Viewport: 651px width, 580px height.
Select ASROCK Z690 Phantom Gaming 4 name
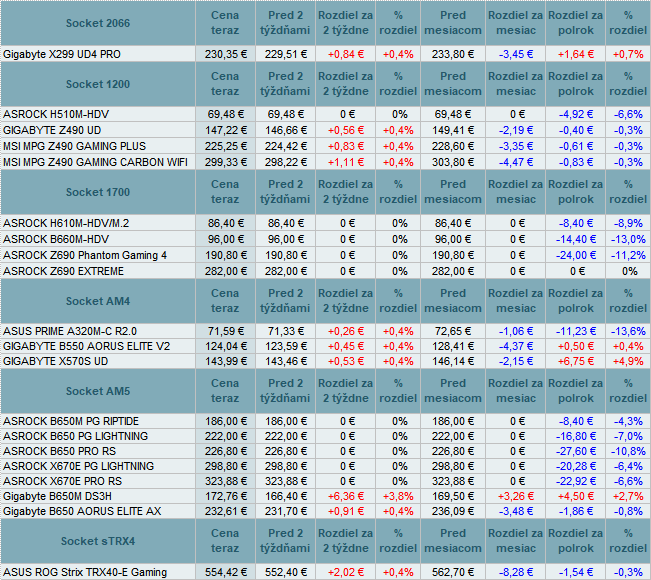(x=85, y=255)
